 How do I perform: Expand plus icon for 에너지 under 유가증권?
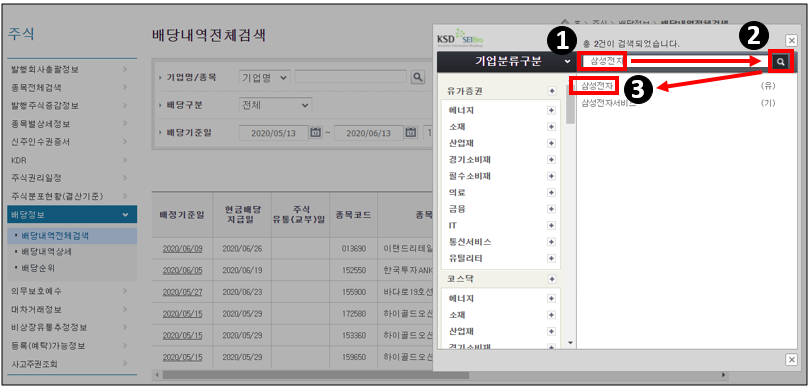(x=551, y=110)
